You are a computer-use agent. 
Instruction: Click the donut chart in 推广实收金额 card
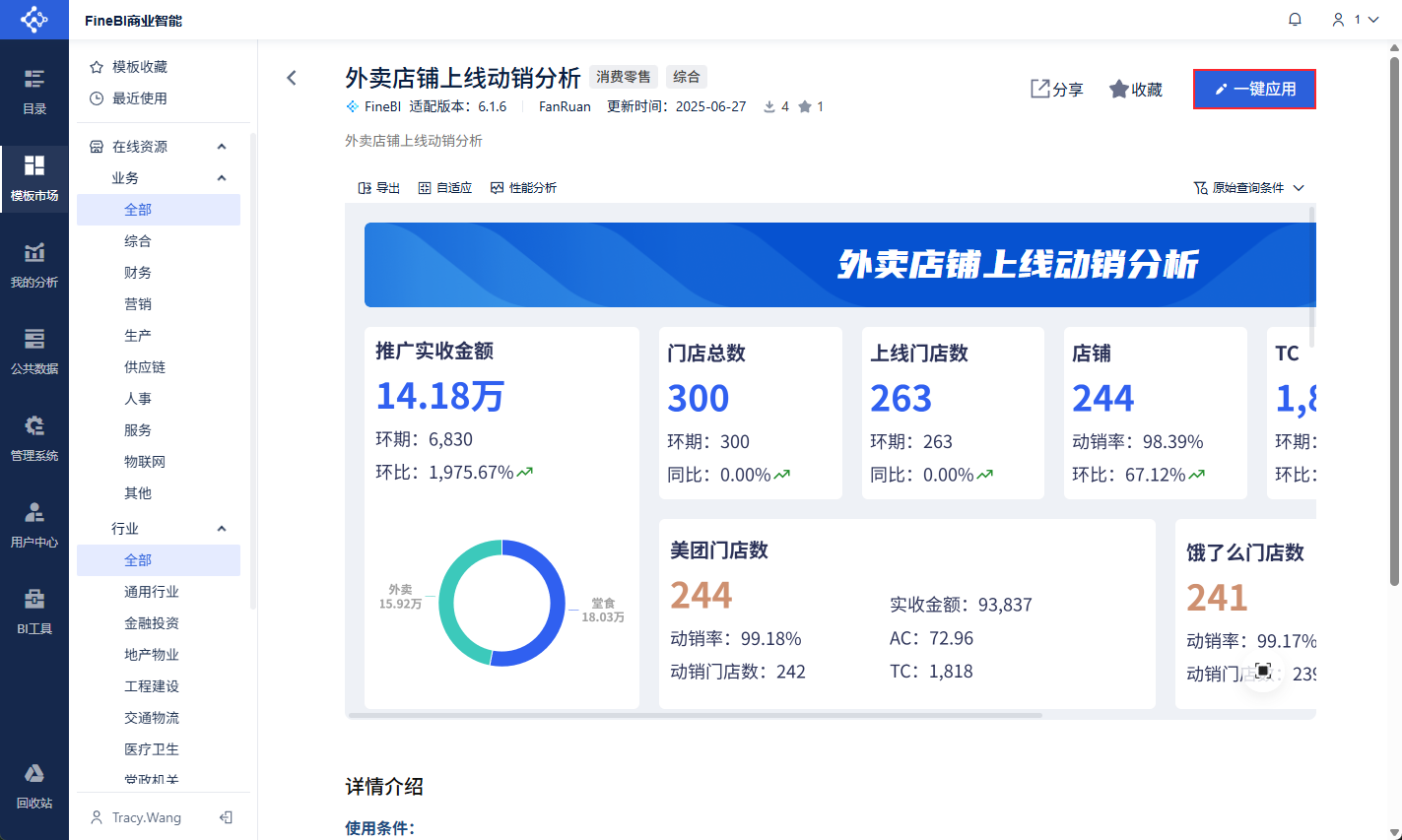click(x=501, y=603)
